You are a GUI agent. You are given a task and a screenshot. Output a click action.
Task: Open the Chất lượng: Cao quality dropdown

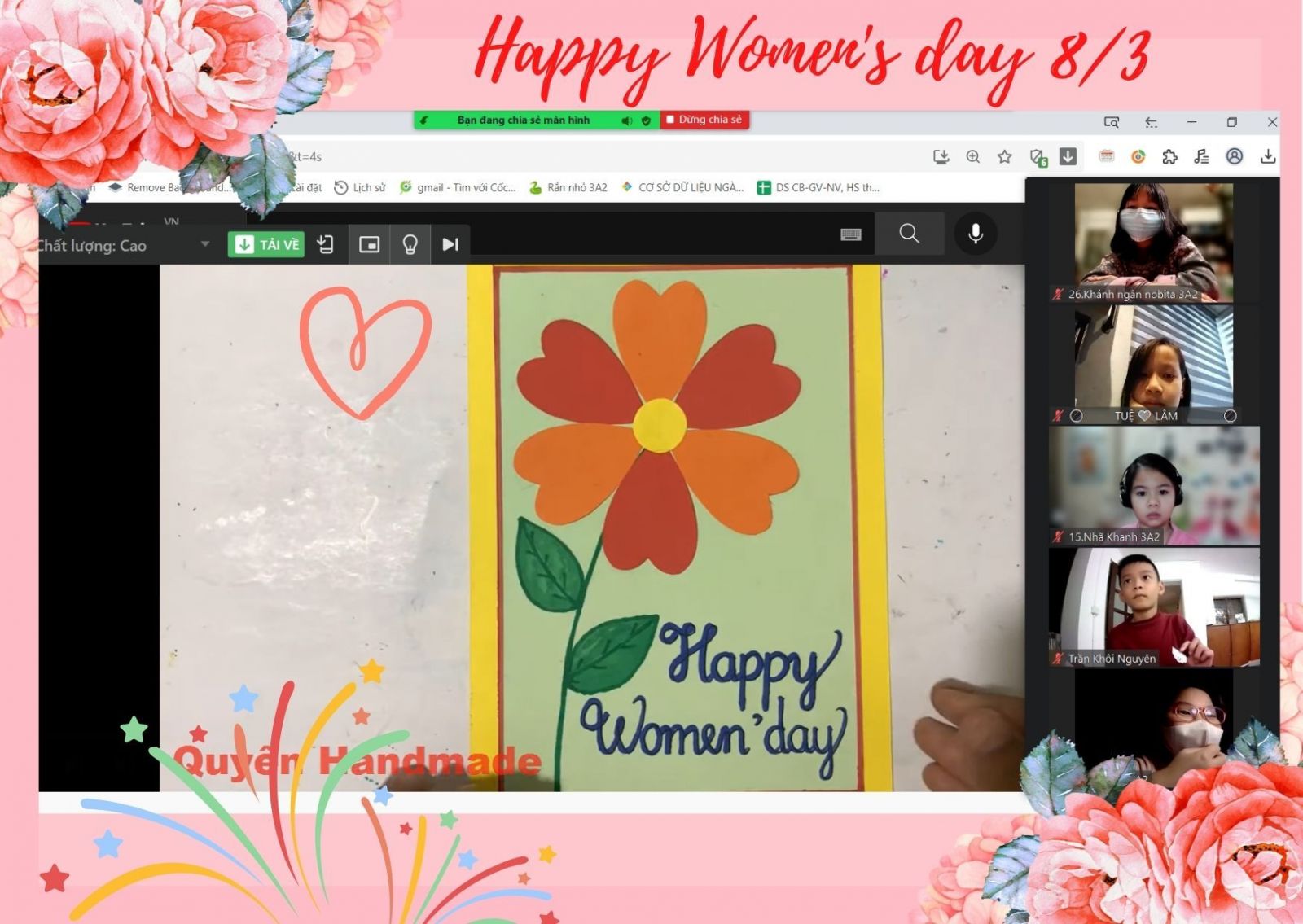pyautogui.click(x=125, y=245)
